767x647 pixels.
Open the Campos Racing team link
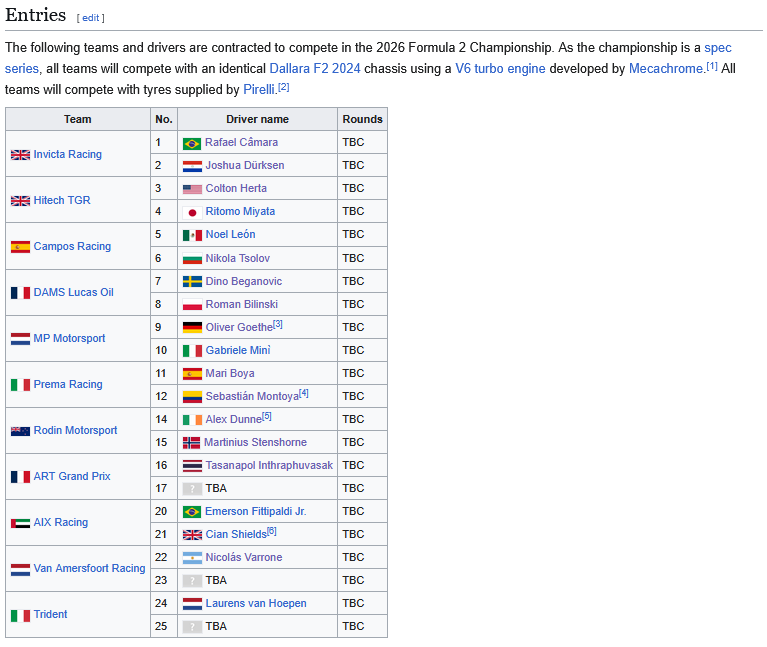click(x=72, y=246)
